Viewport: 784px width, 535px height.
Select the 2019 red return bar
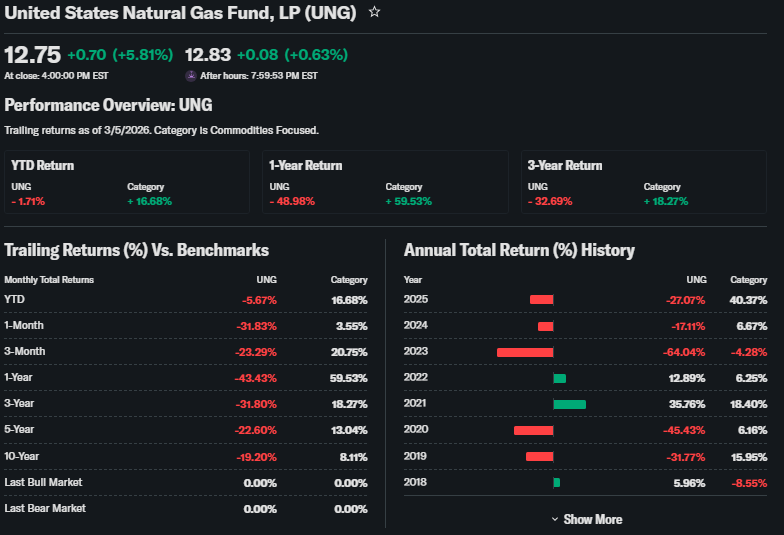pyautogui.click(x=539, y=456)
